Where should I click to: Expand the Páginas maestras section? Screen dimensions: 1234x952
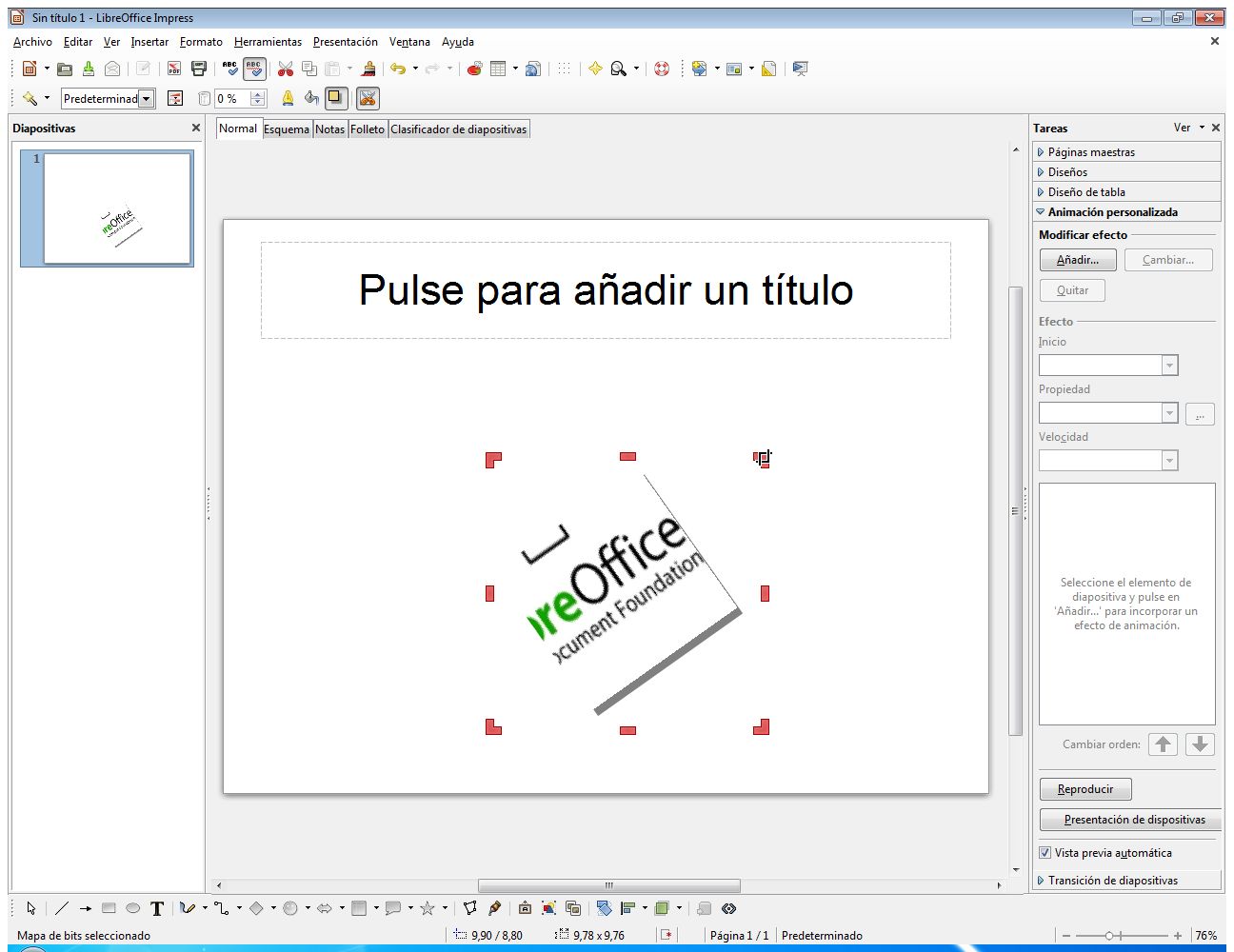click(1126, 152)
